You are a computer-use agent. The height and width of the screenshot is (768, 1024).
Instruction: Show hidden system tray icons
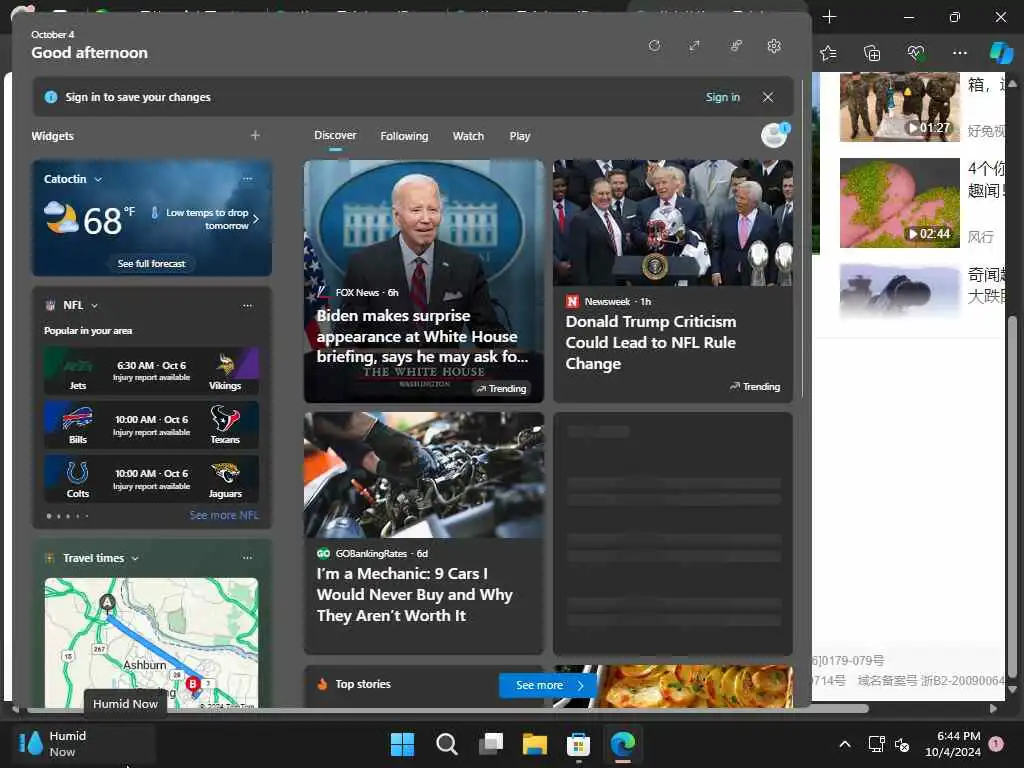click(x=844, y=744)
